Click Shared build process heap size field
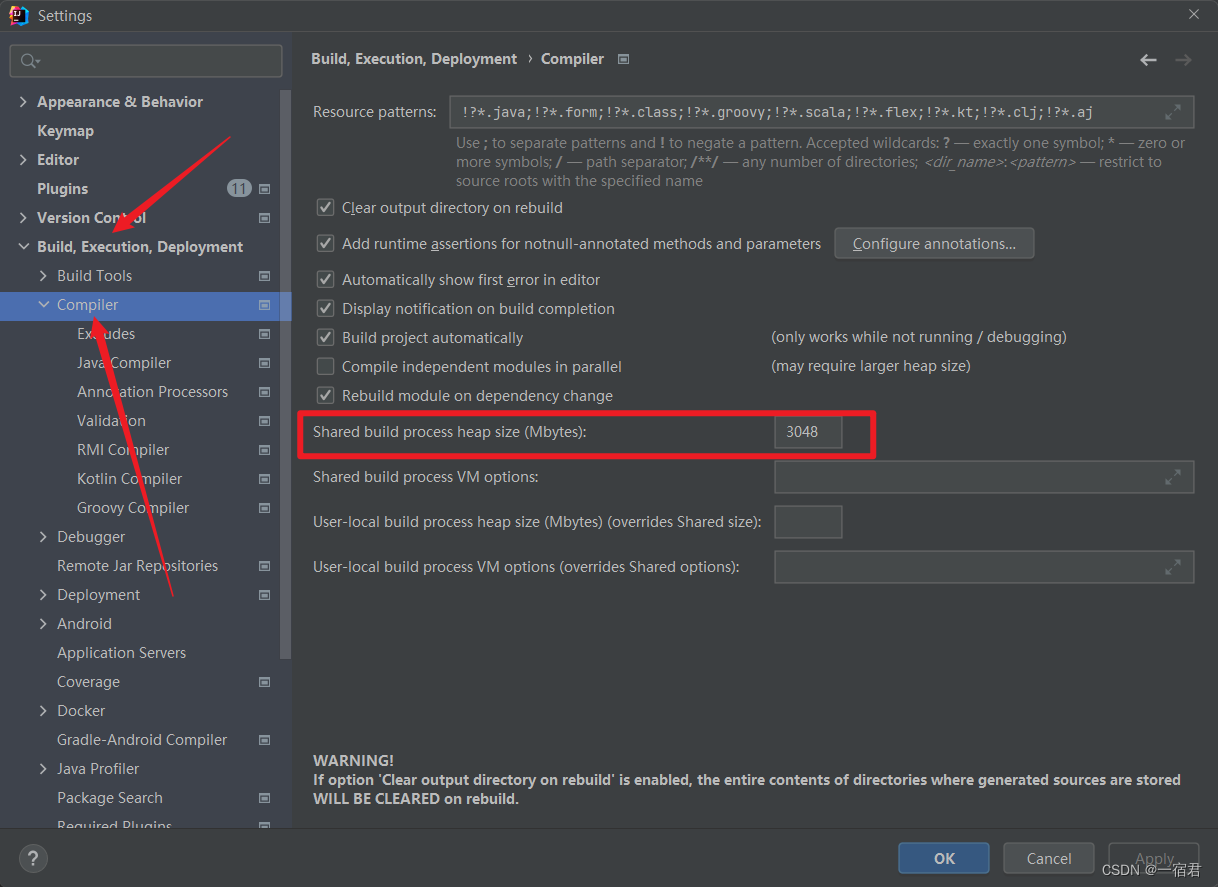 tap(808, 432)
